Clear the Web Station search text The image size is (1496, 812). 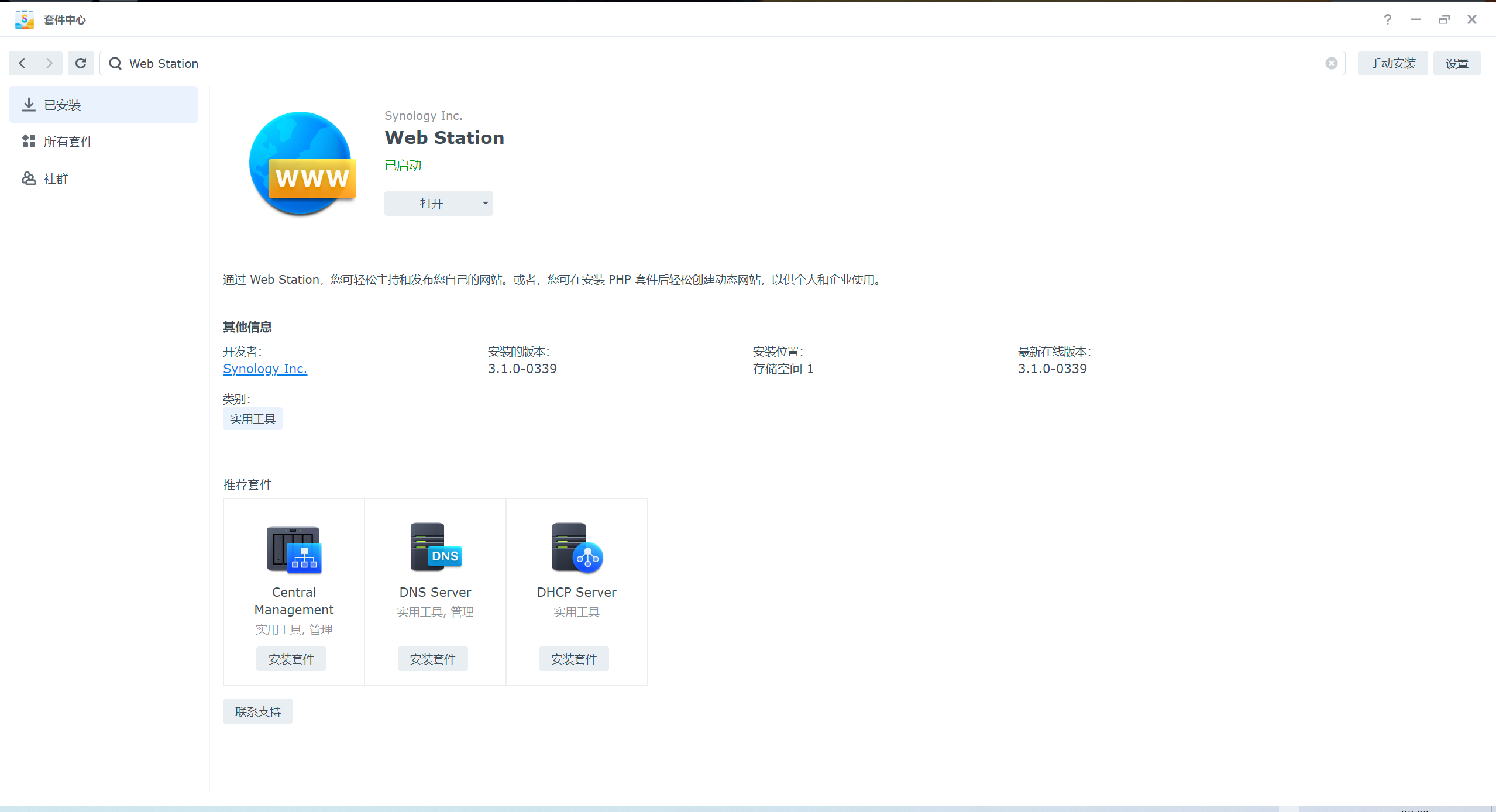pos(1332,63)
